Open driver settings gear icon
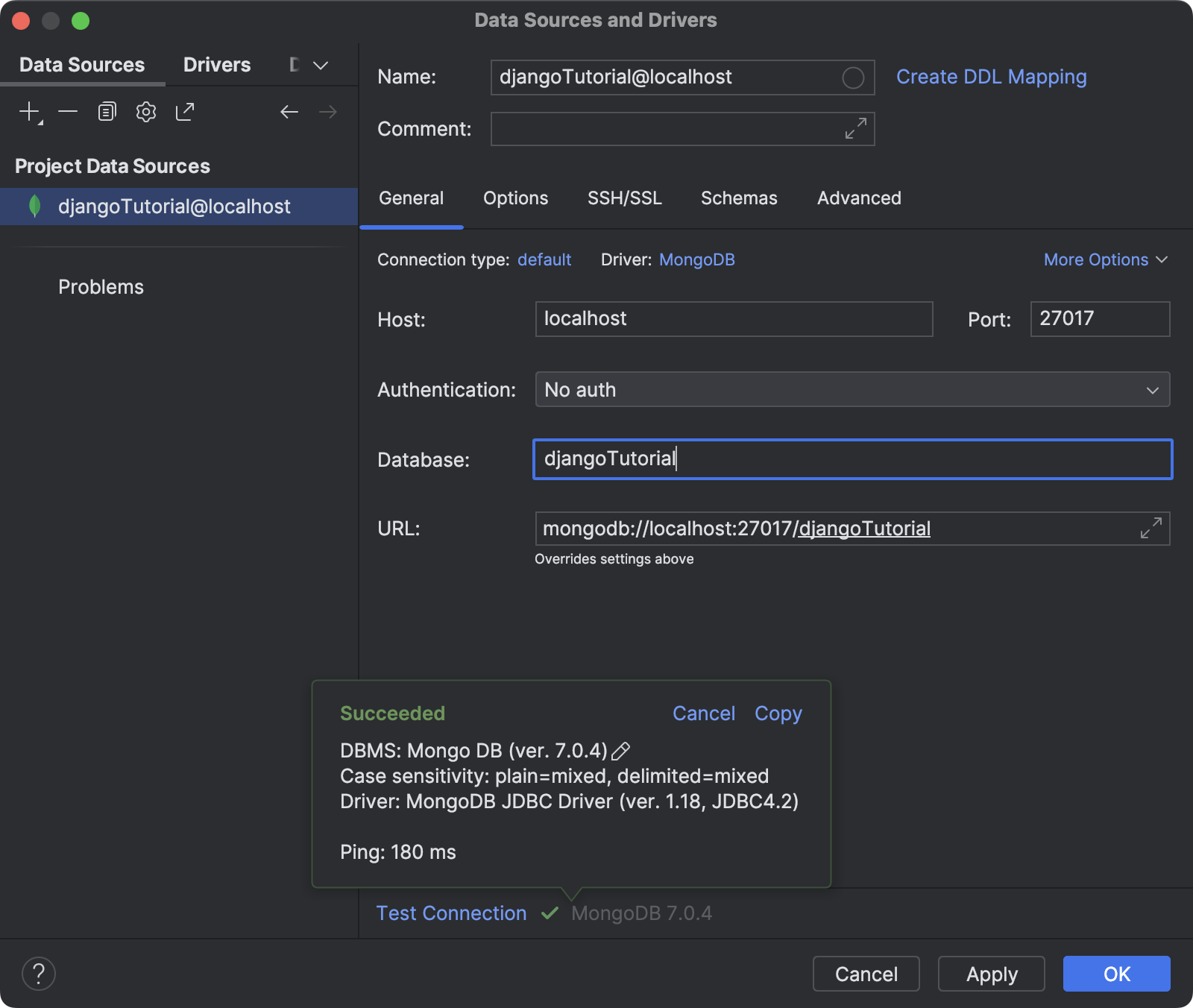 146,112
